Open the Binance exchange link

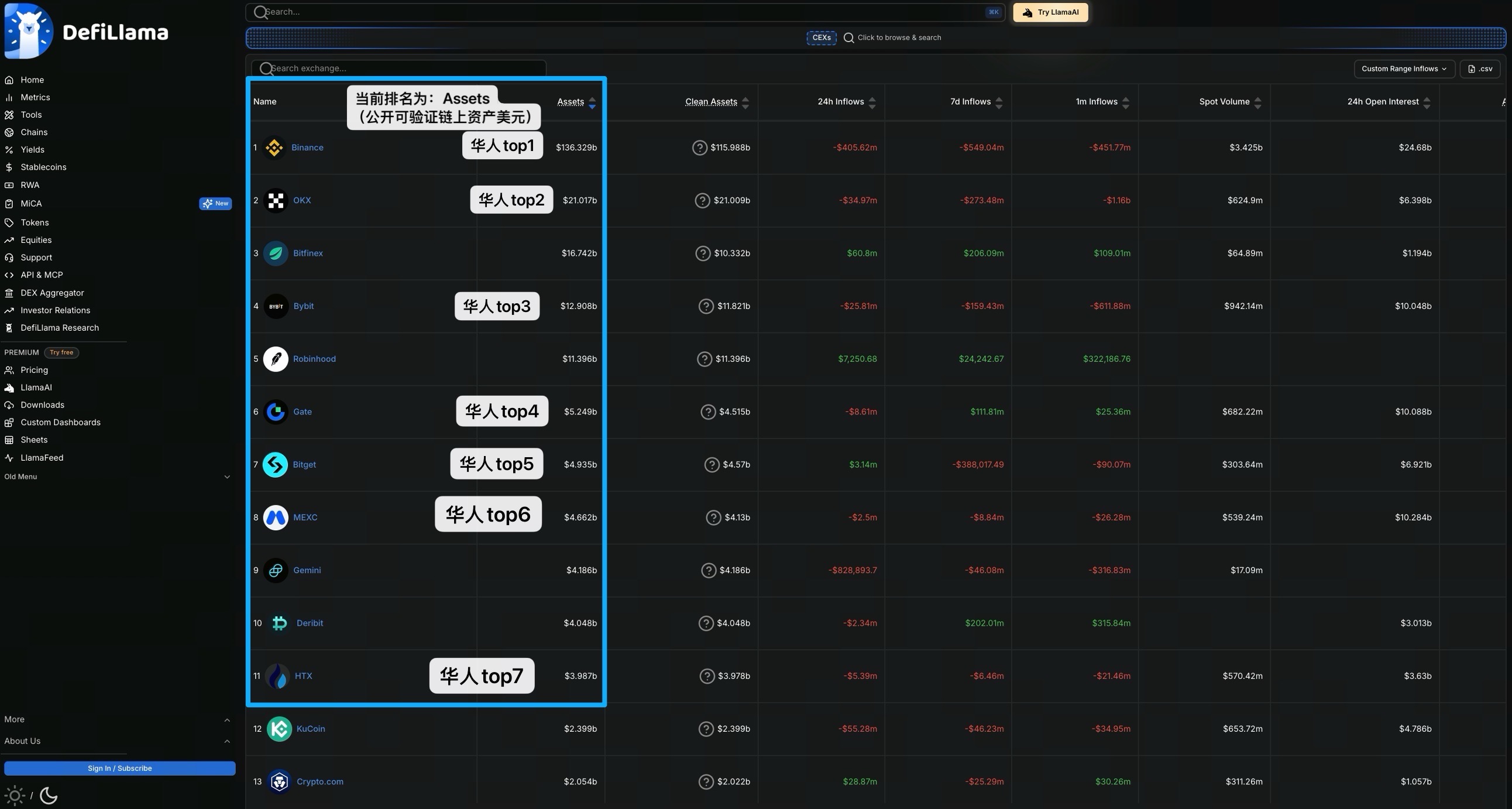307,148
